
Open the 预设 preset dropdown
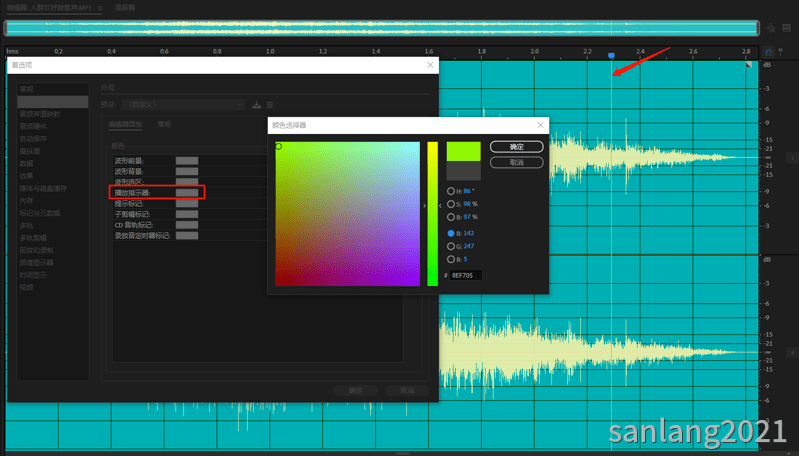pos(183,104)
